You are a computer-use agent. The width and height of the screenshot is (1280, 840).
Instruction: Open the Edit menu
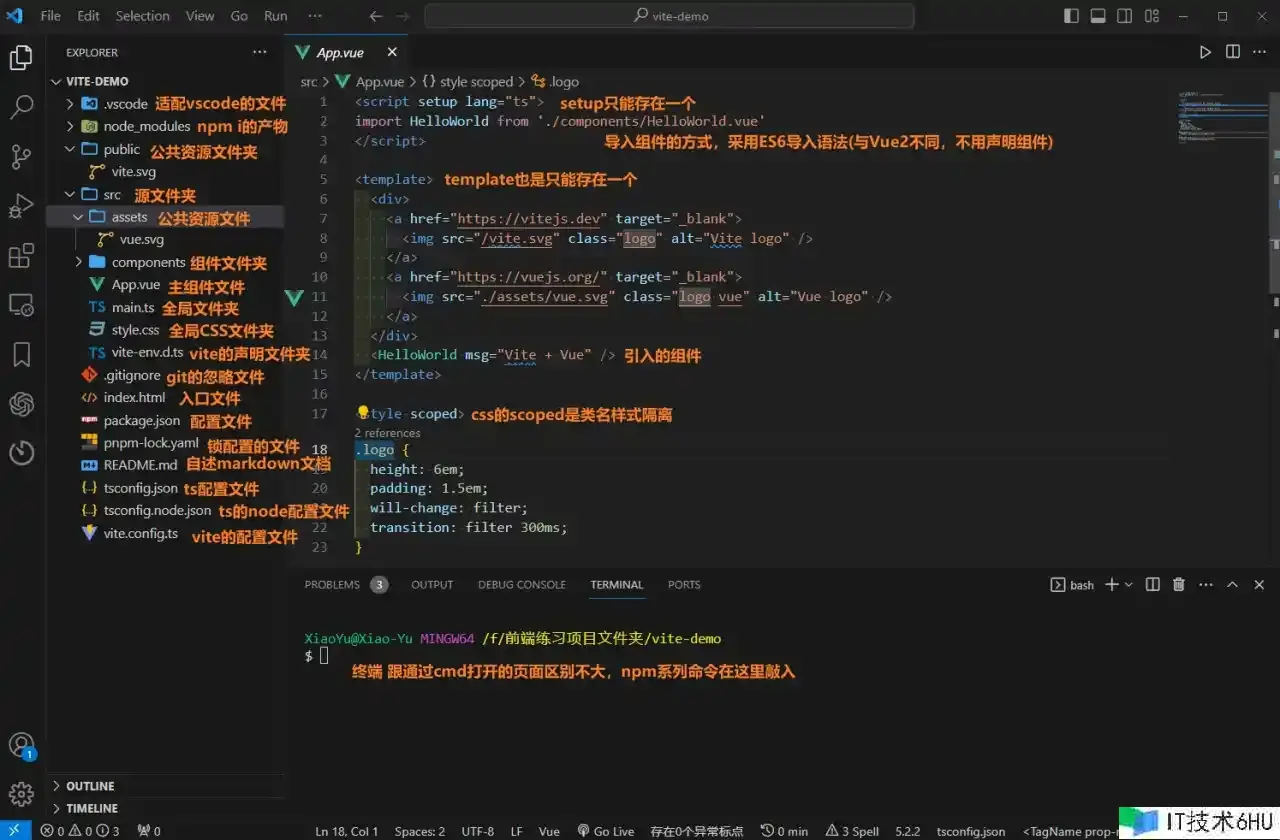pos(88,16)
